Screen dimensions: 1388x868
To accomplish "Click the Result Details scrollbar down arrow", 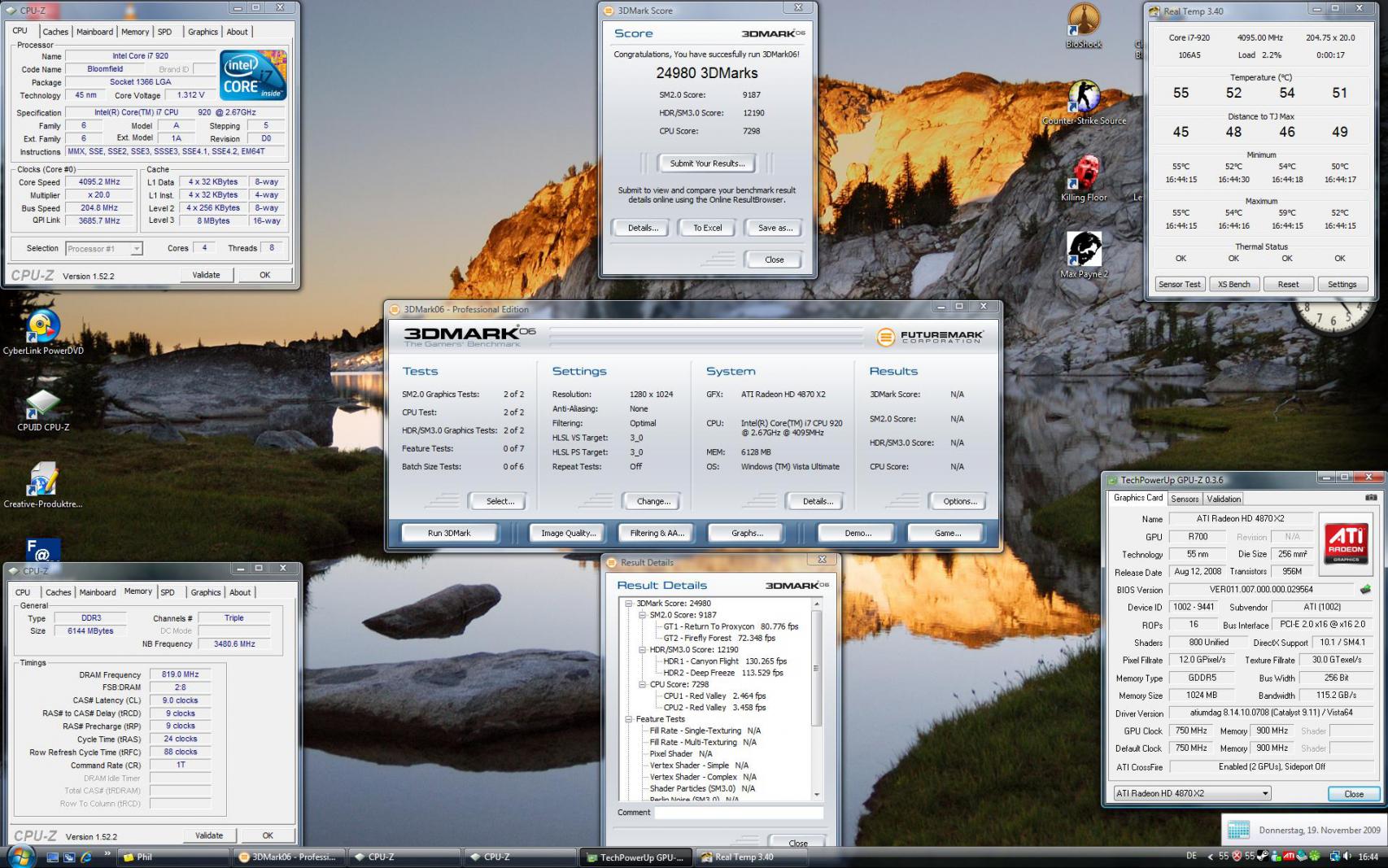I will [x=817, y=795].
